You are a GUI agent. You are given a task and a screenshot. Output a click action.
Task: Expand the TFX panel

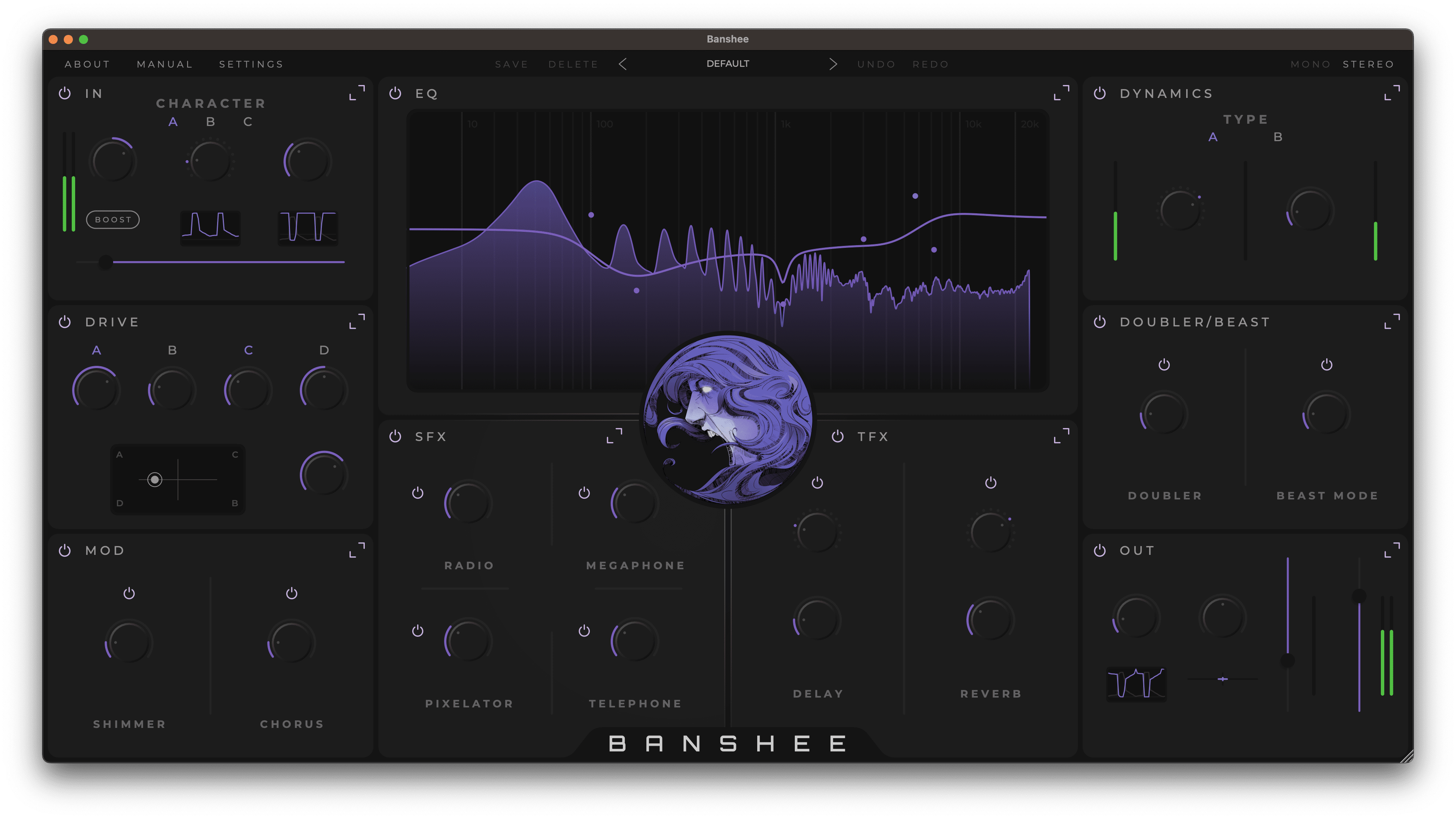click(1062, 436)
